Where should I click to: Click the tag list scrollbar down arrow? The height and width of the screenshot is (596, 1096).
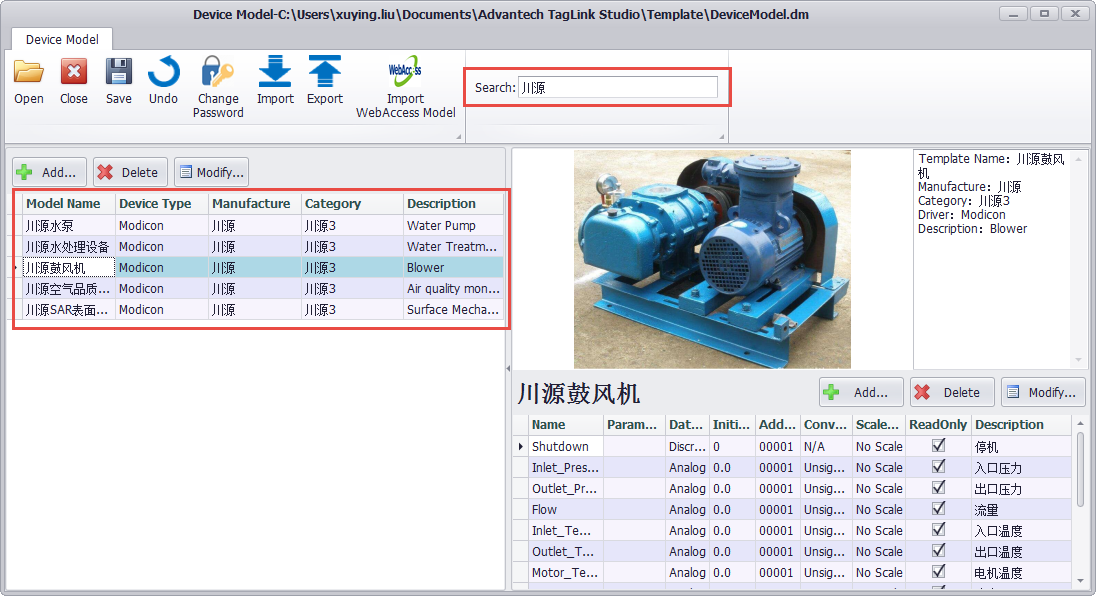[1079, 580]
